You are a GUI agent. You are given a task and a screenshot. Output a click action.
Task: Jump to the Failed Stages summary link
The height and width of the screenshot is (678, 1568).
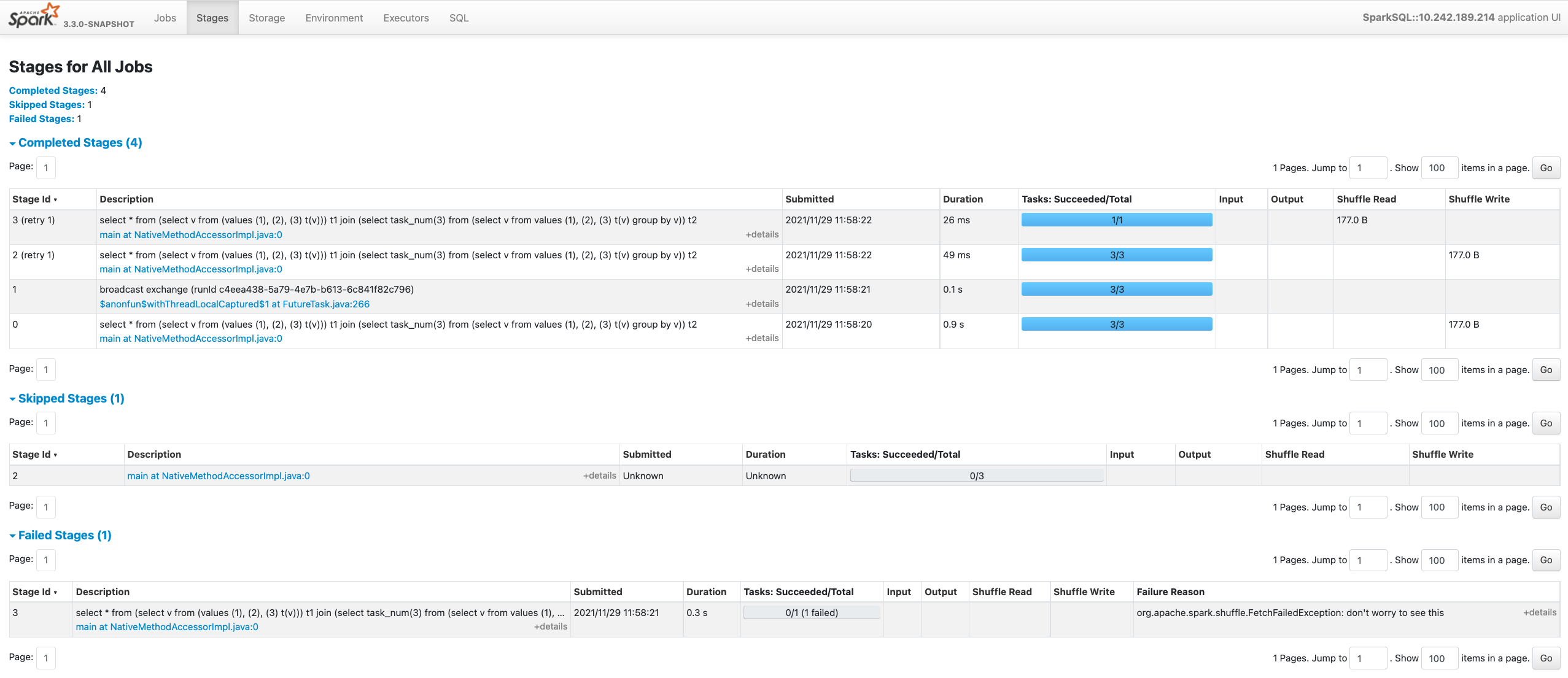click(x=41, y=118)
